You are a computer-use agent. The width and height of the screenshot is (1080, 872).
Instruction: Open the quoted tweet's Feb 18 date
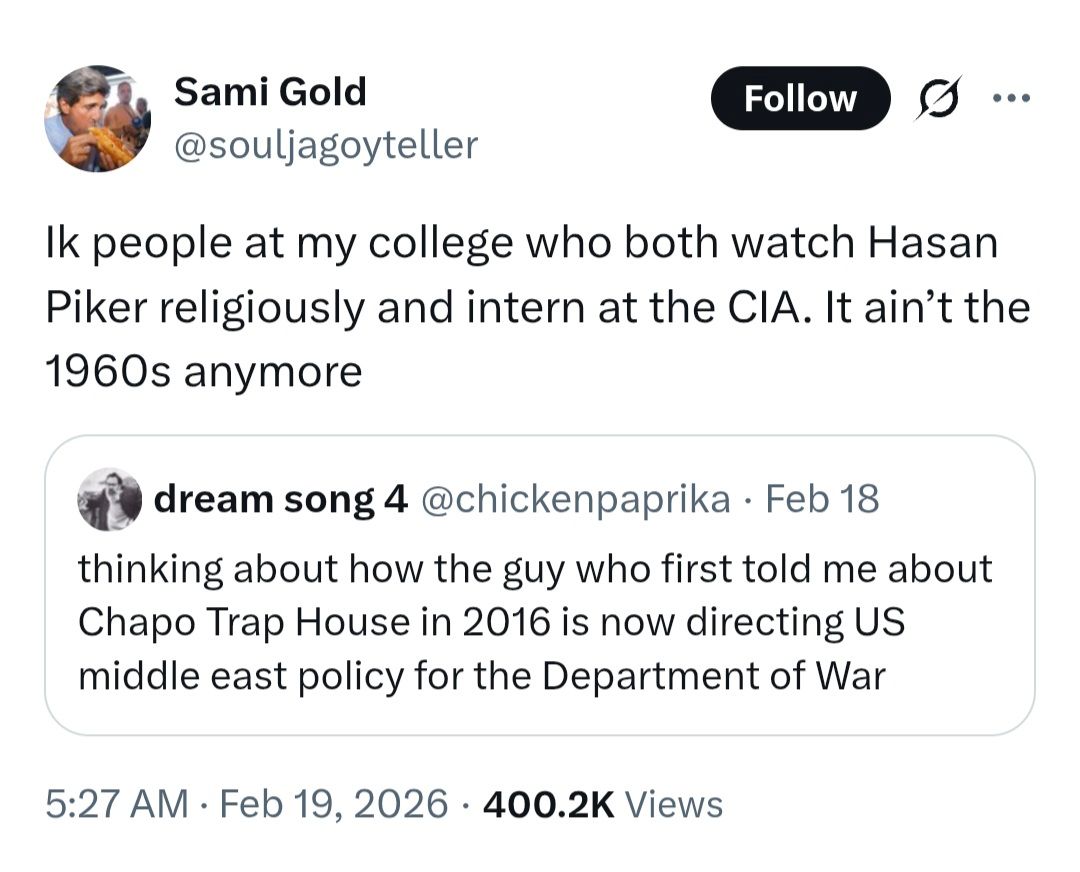pos(822,498)
